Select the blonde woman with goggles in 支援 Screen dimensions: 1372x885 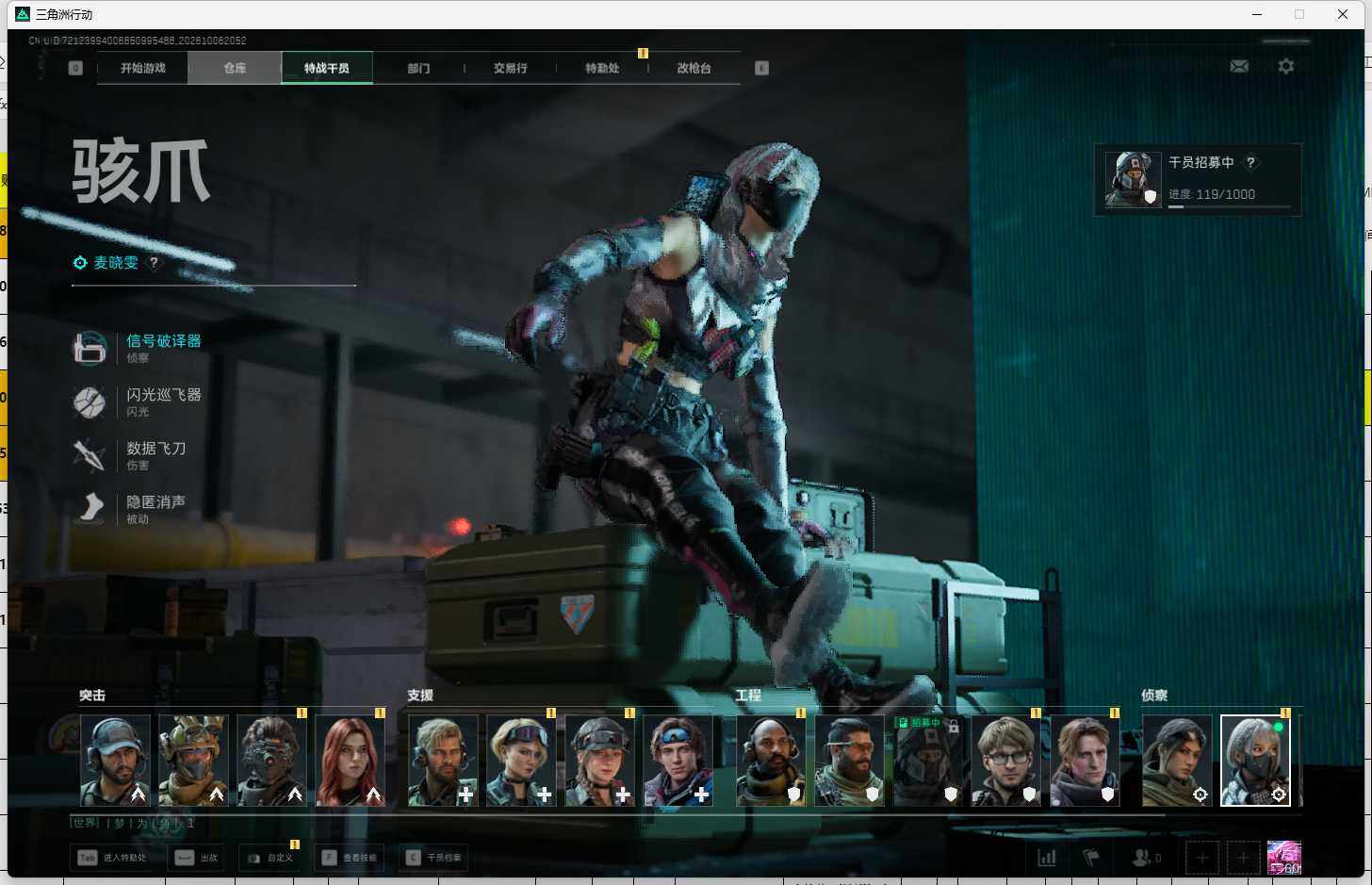tap(520, 761)
